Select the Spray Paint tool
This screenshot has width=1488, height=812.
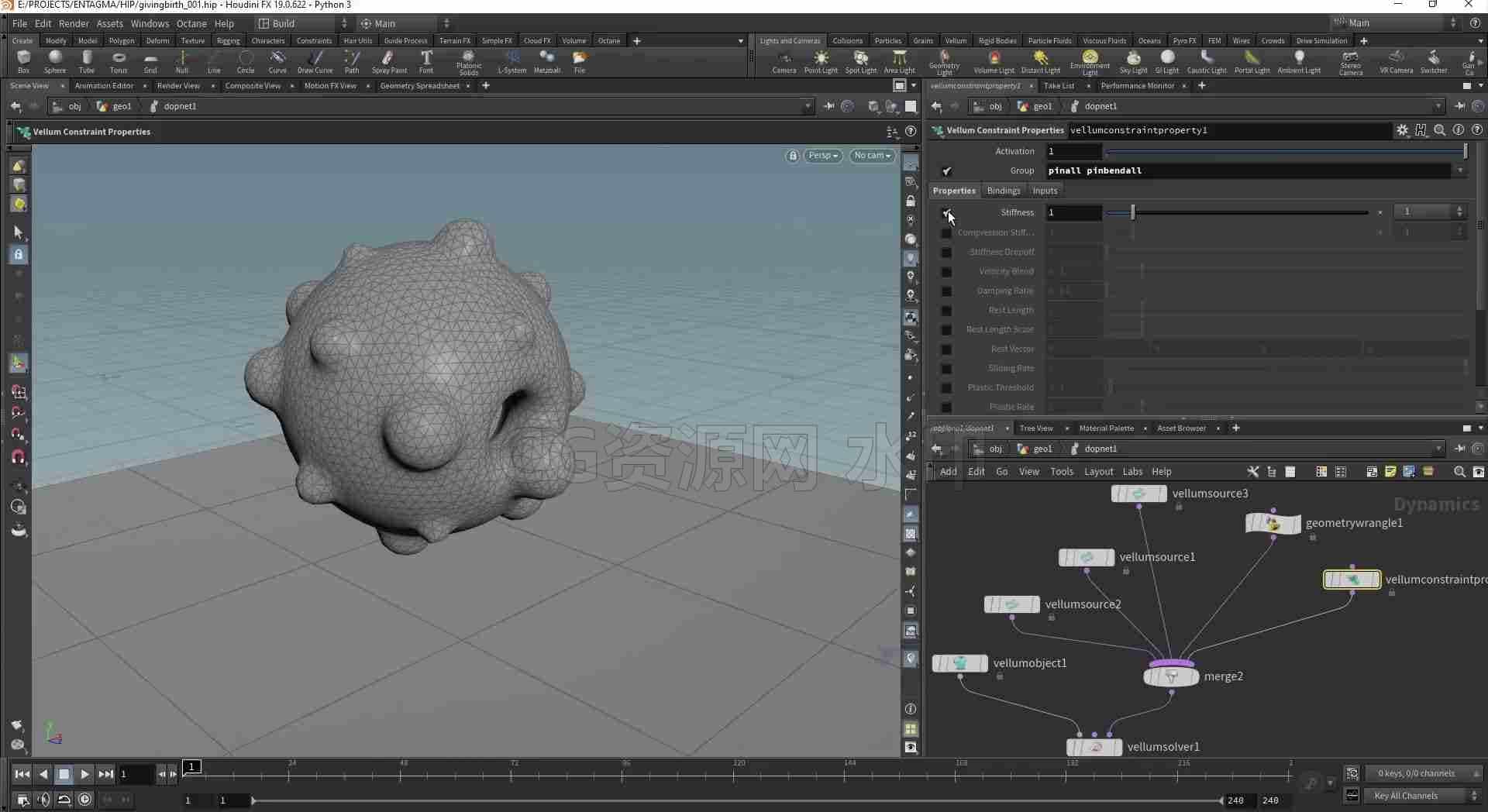pos(389,61)
